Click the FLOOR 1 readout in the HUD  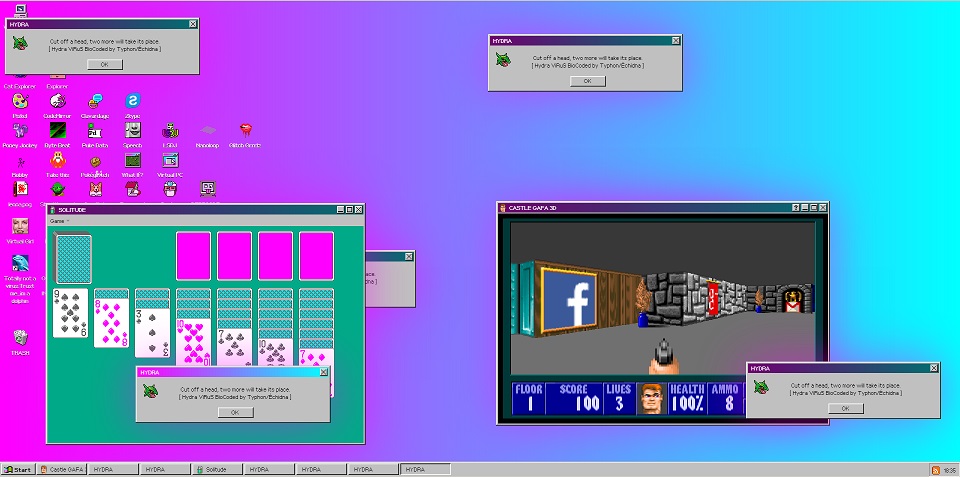(528, 398)
